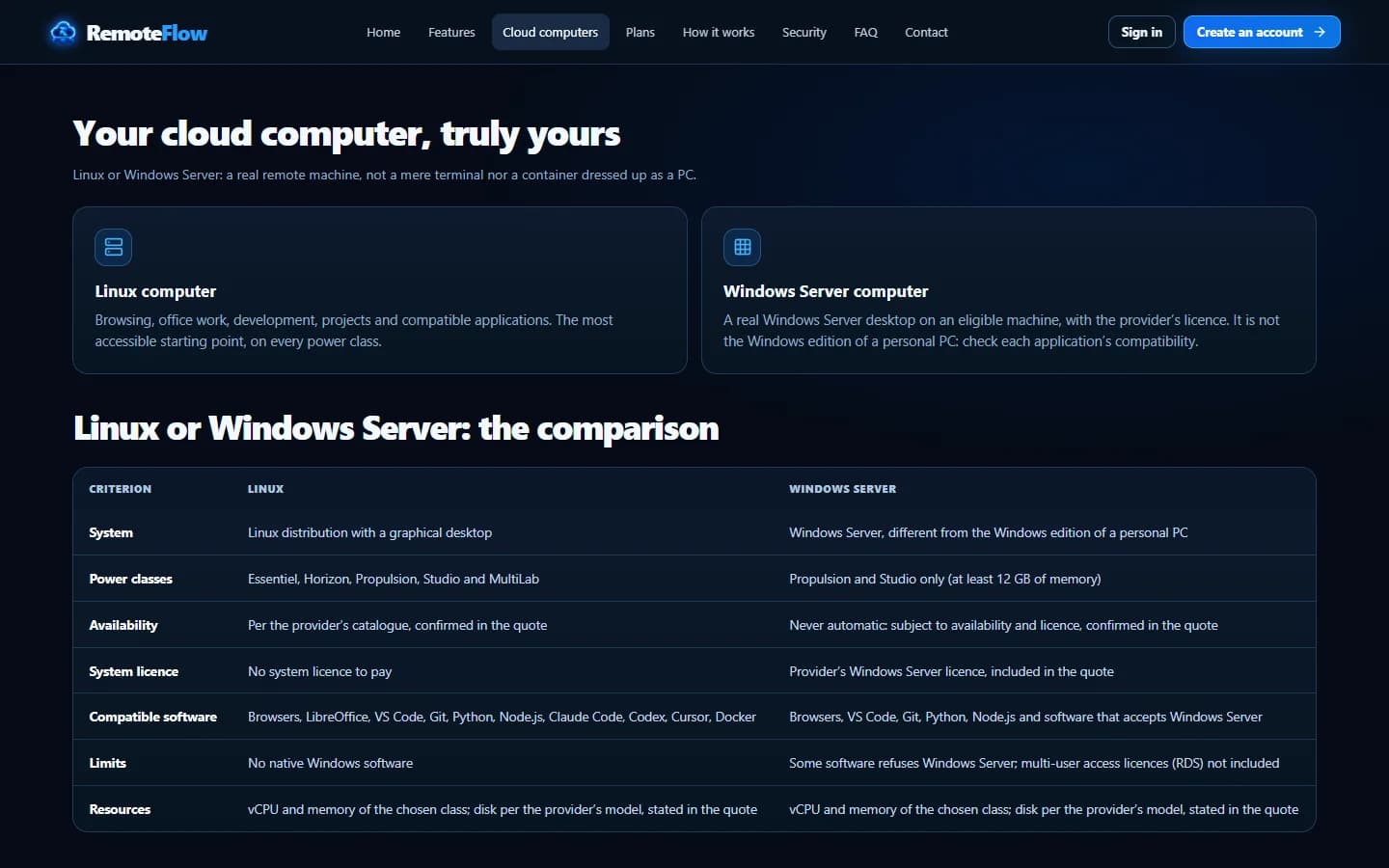The width and height of the screenshot is (1389, 868).
Task: Click 'Browsers, LibreOffice, VS Code' Linux software cell
Action: click(502, 717)
